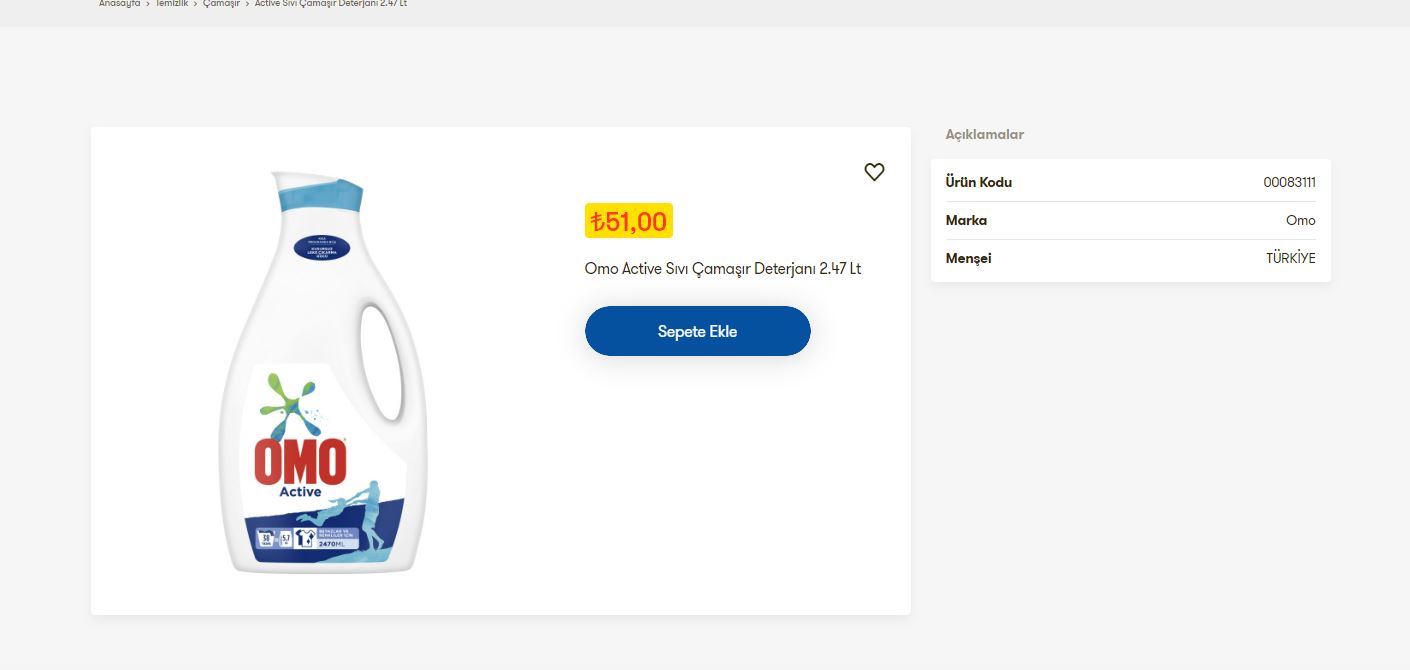Go to Anasayfa in the breadcrumb
1410x670 pixels.
coord(119,3)
